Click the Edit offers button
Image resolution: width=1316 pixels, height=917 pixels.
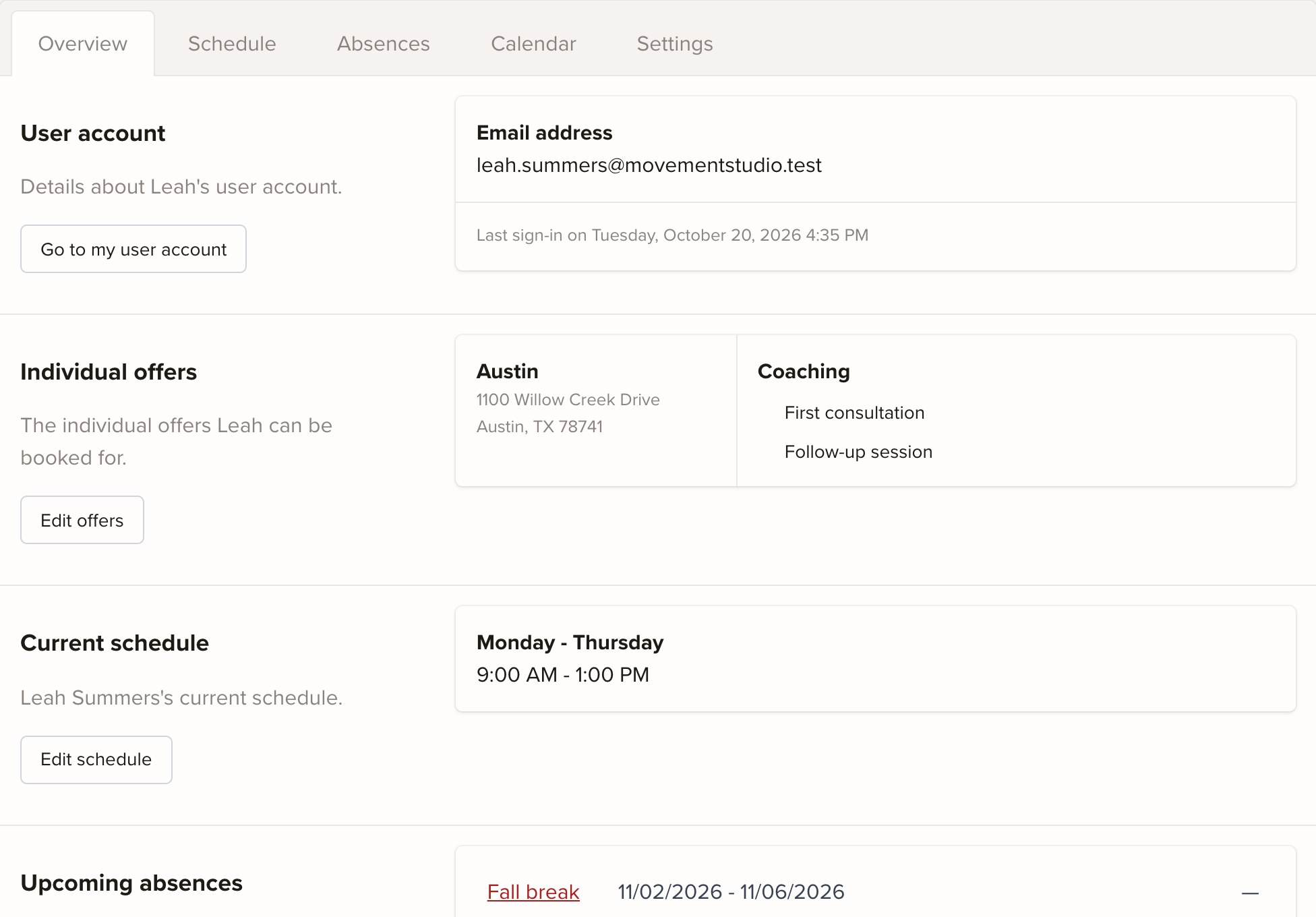click(82, 520)
